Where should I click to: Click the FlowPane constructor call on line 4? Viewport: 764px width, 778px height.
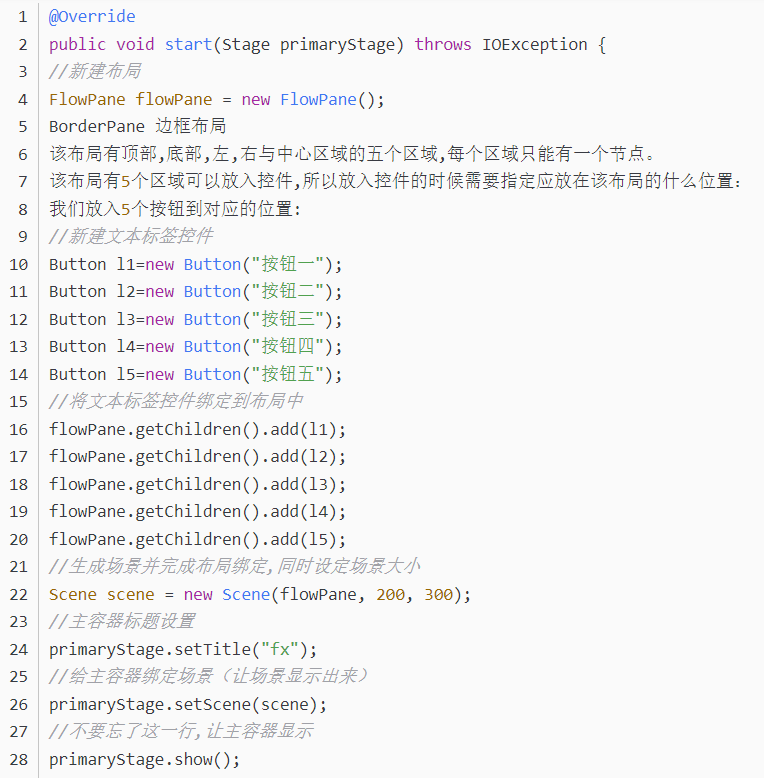[318, 99]
